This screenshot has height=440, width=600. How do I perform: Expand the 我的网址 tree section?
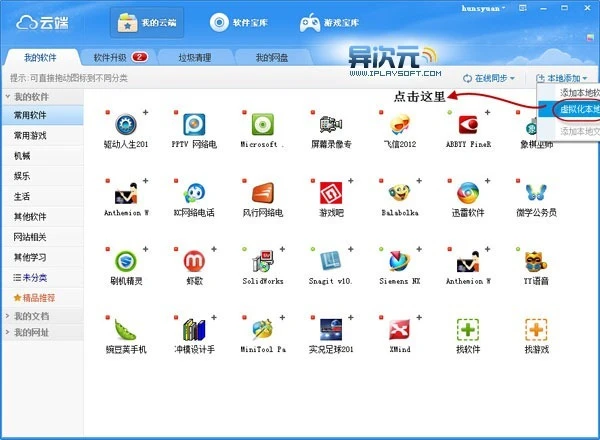coord(7,332)
